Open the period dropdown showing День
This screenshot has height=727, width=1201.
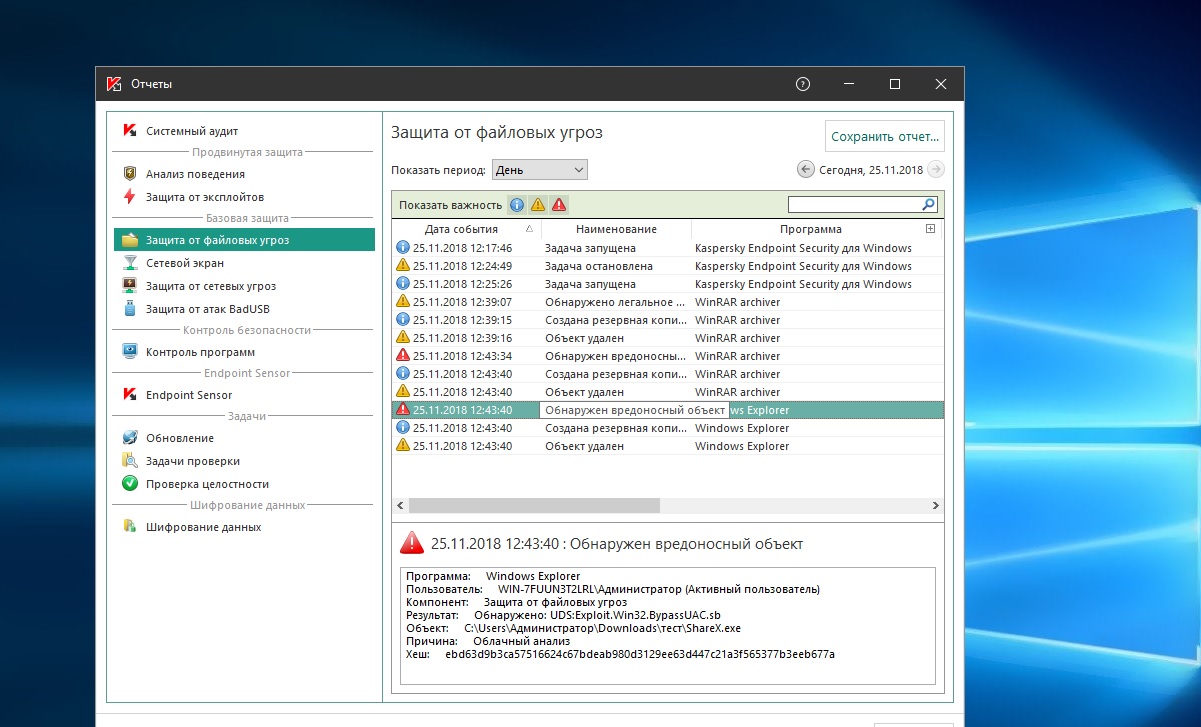539,170
